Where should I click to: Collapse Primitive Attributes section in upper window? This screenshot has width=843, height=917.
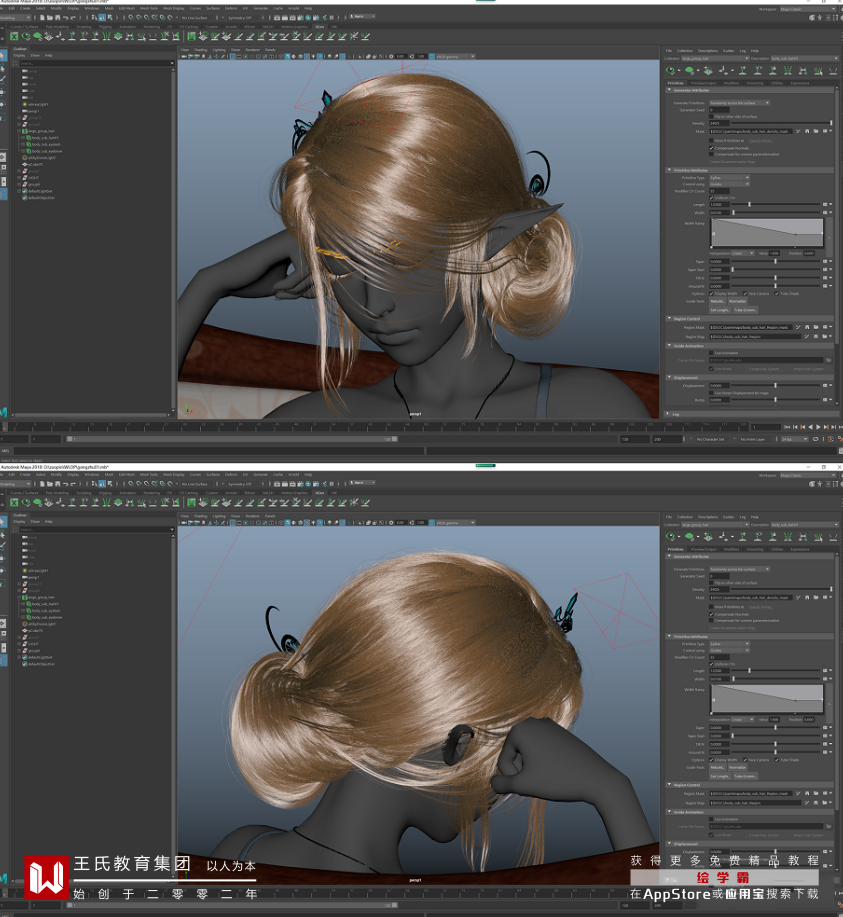click(x=669, y=170)
